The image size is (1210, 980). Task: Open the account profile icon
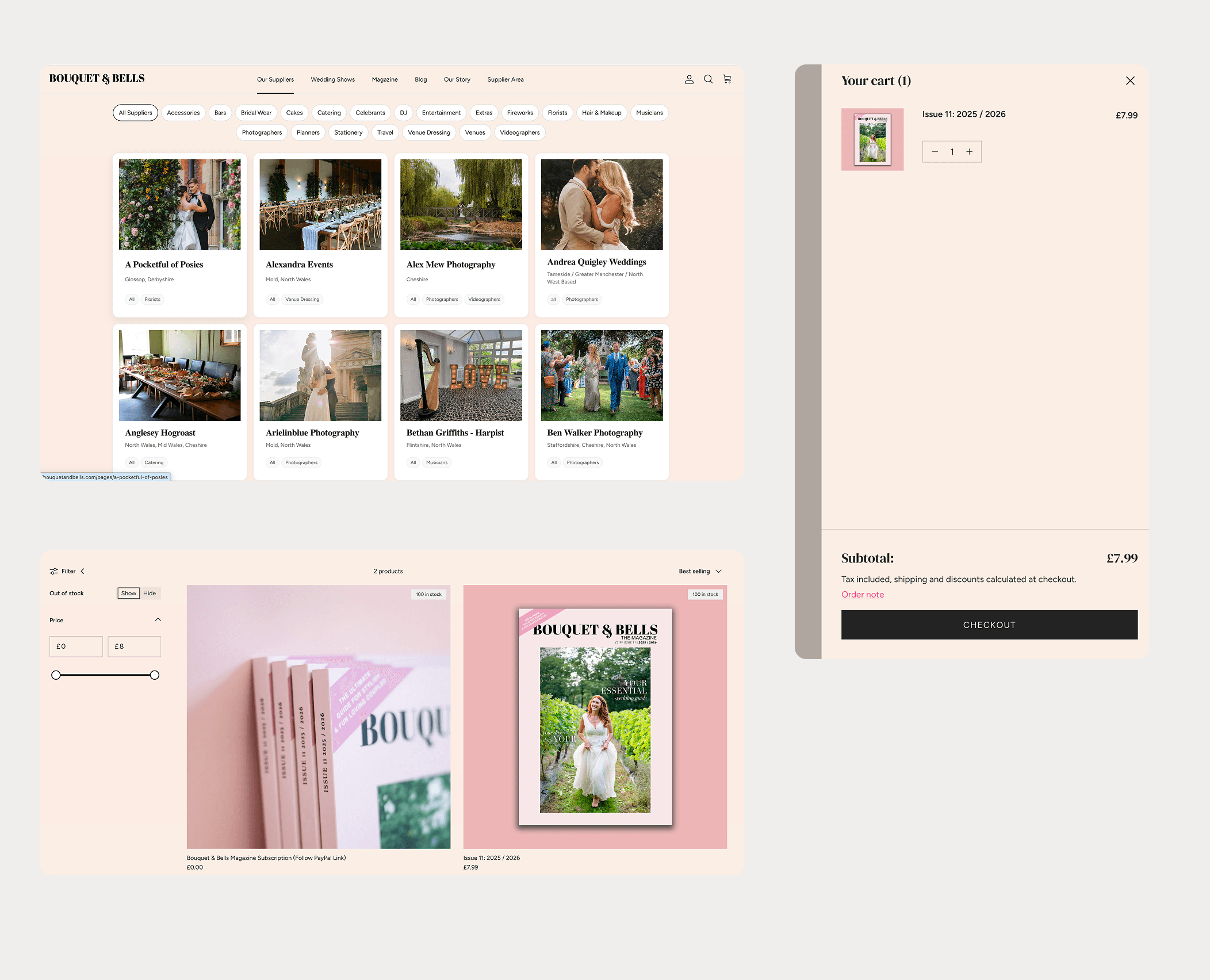coord(689,79)
